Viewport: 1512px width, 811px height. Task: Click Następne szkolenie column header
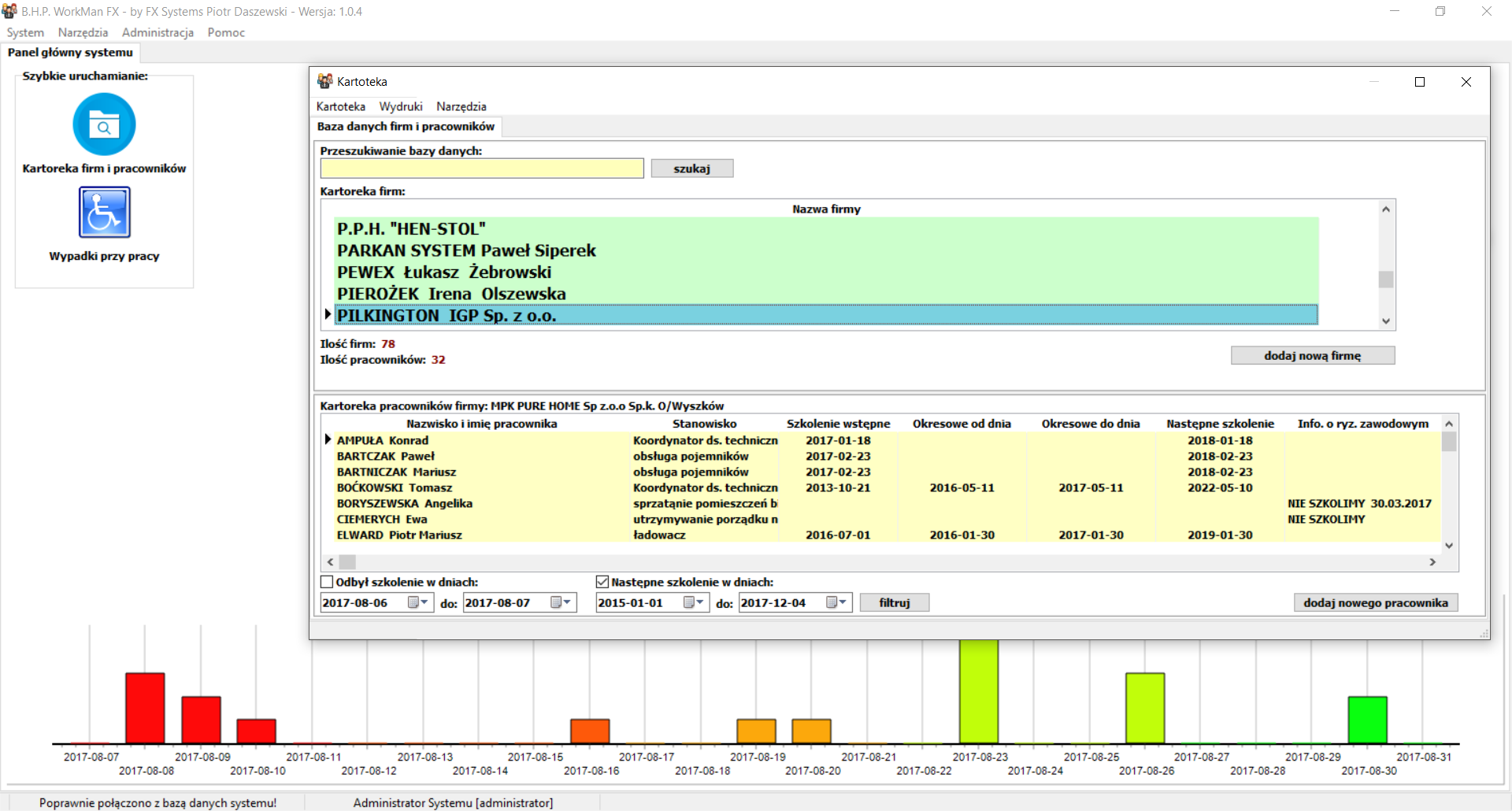(1220, 424)
